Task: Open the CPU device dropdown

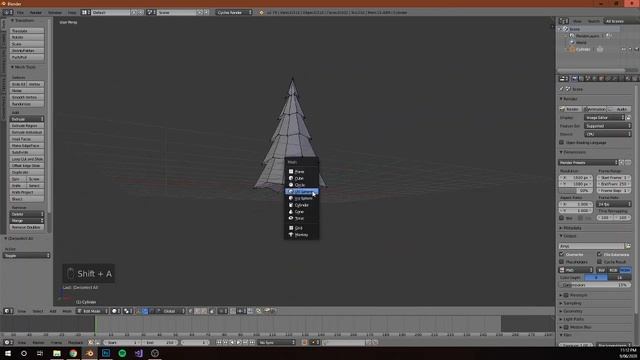Action: (x=608, y=134)
